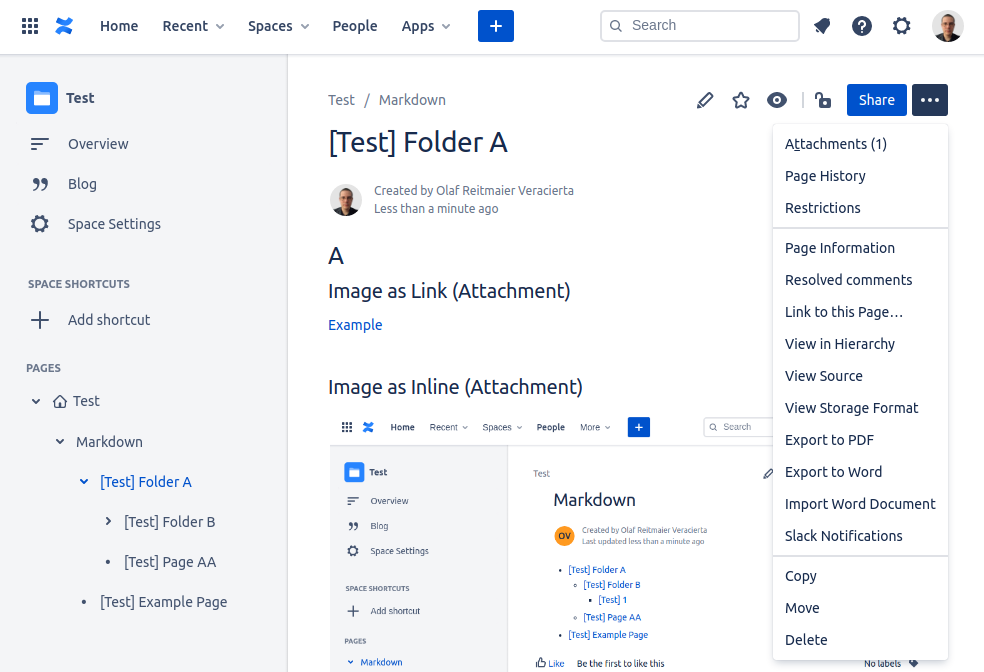Collapse the Markdown tree node

coord(60,441)
